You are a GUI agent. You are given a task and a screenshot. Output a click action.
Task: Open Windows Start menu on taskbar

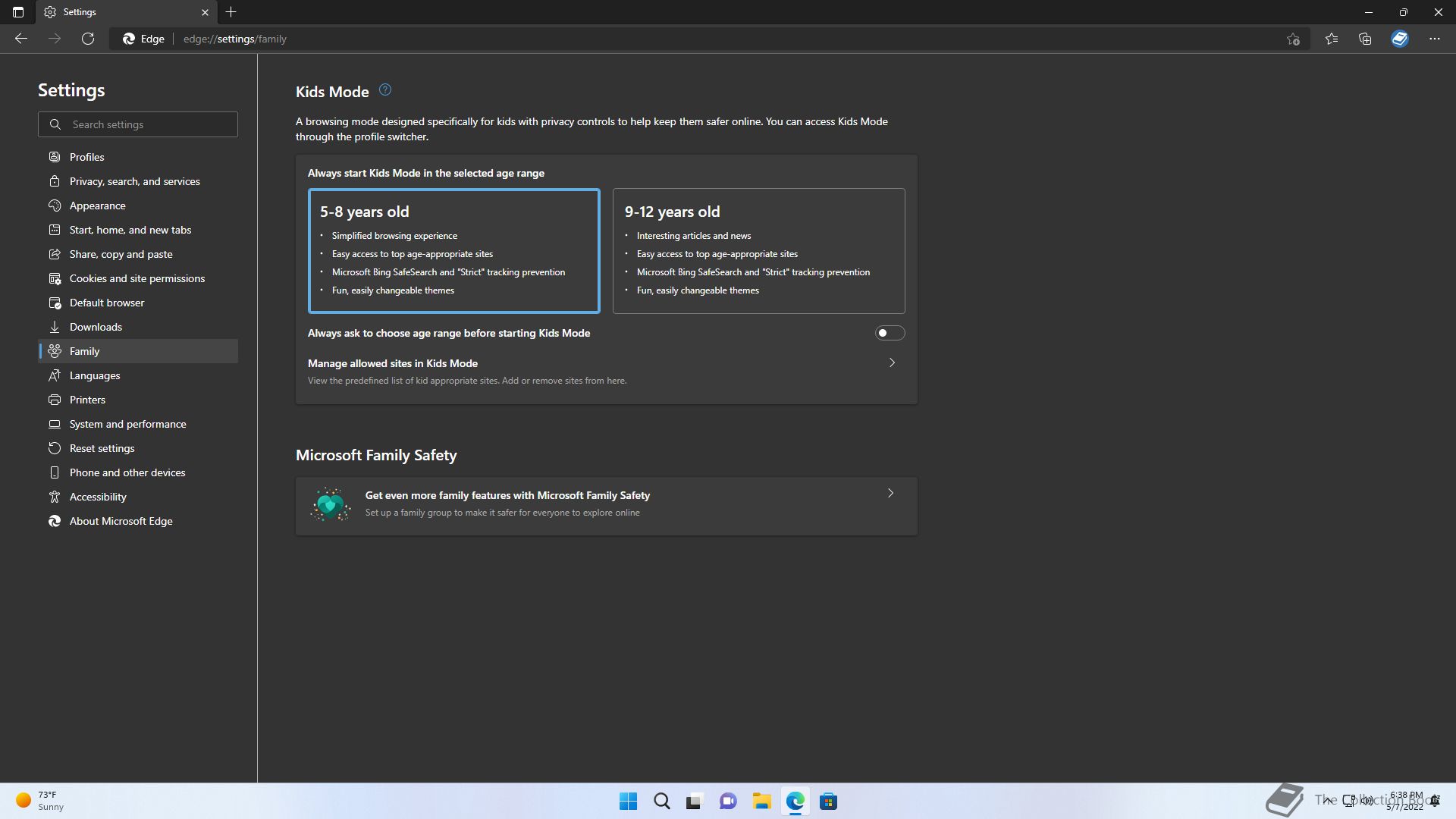point(628,802)
